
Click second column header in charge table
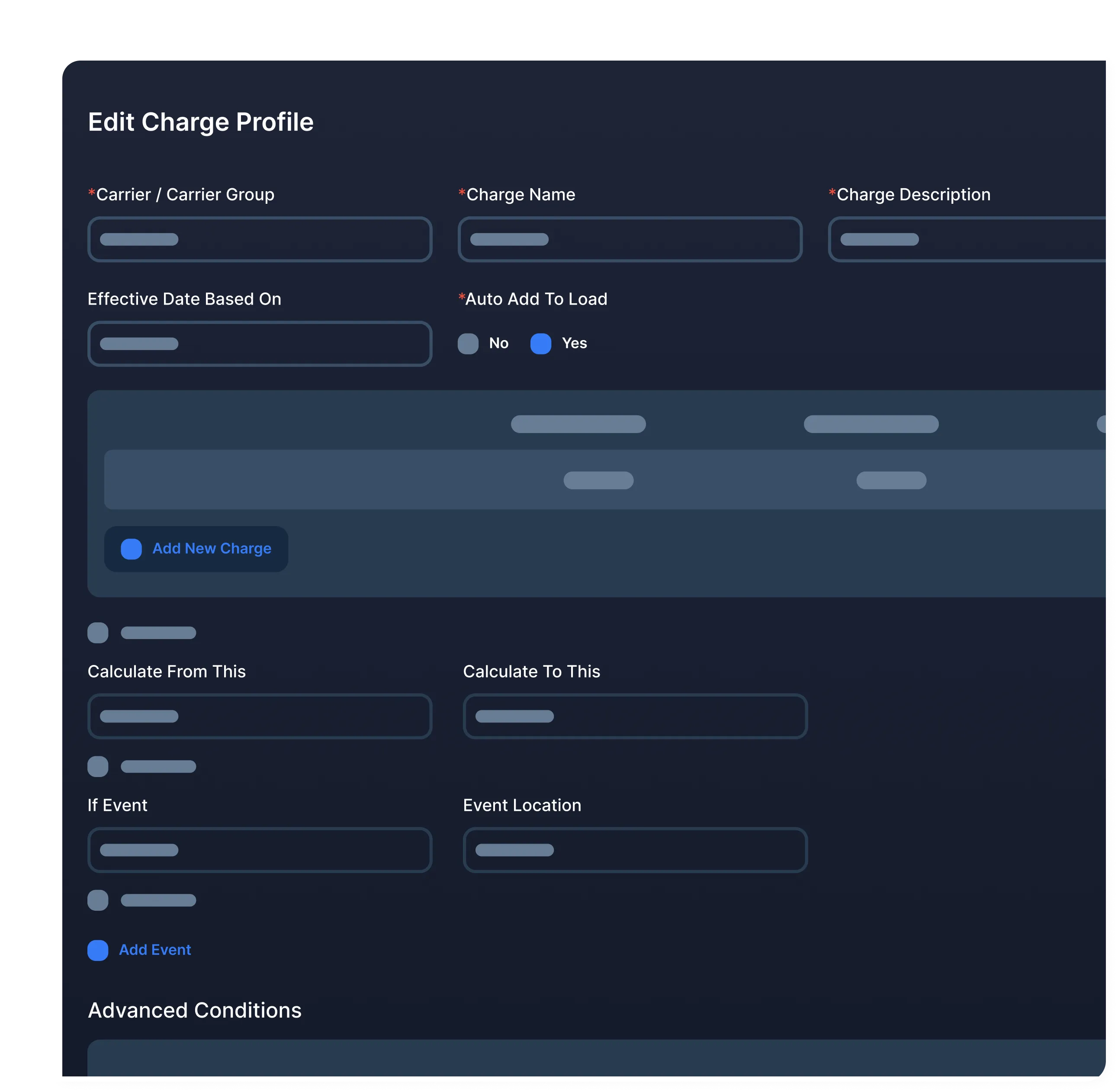(x=871, y=424)
